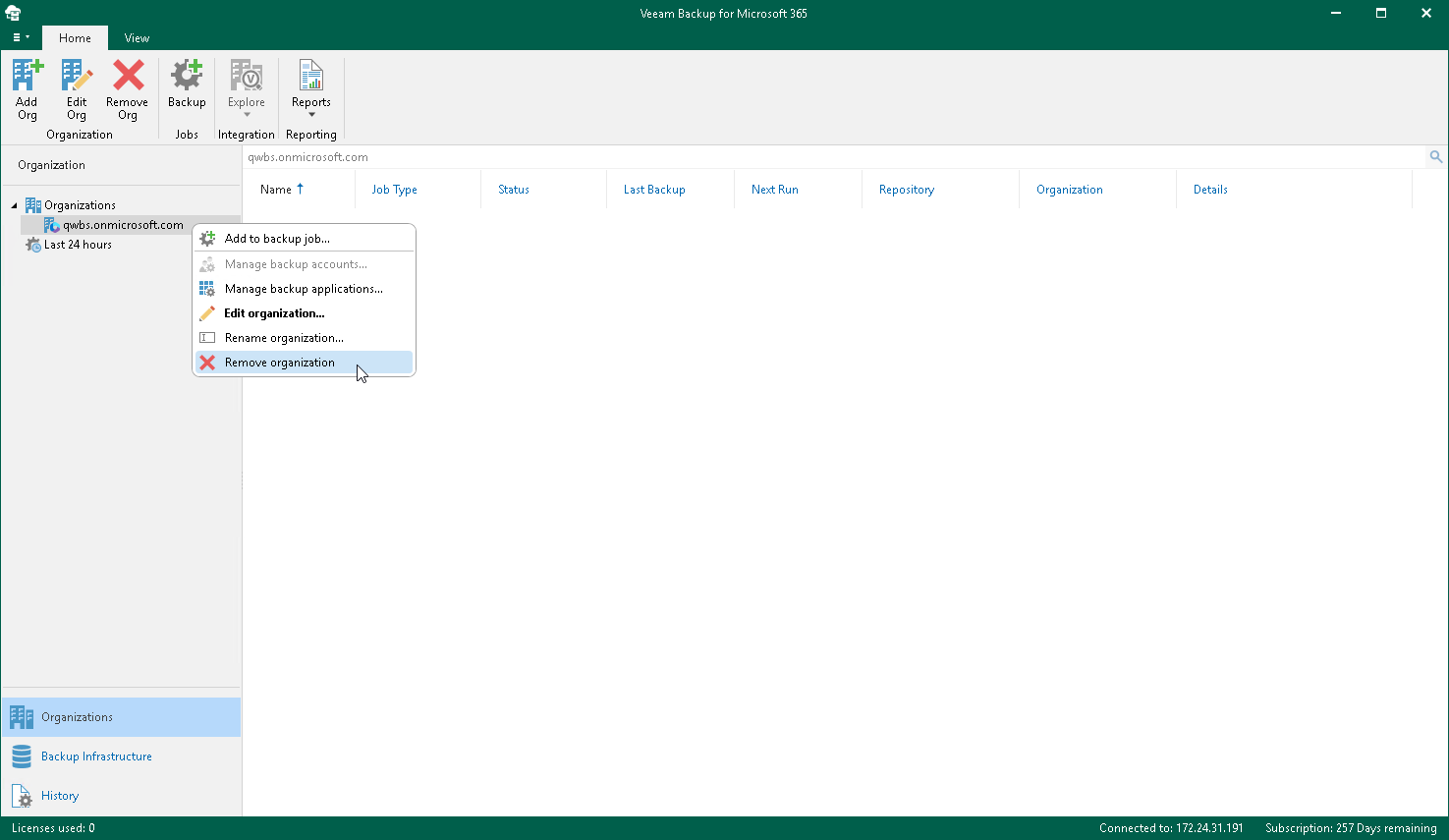Collapse the Organizations tree node arrow
This screenshot has height=840, width=1449.
pyautogui.click(x=15, y=205)
